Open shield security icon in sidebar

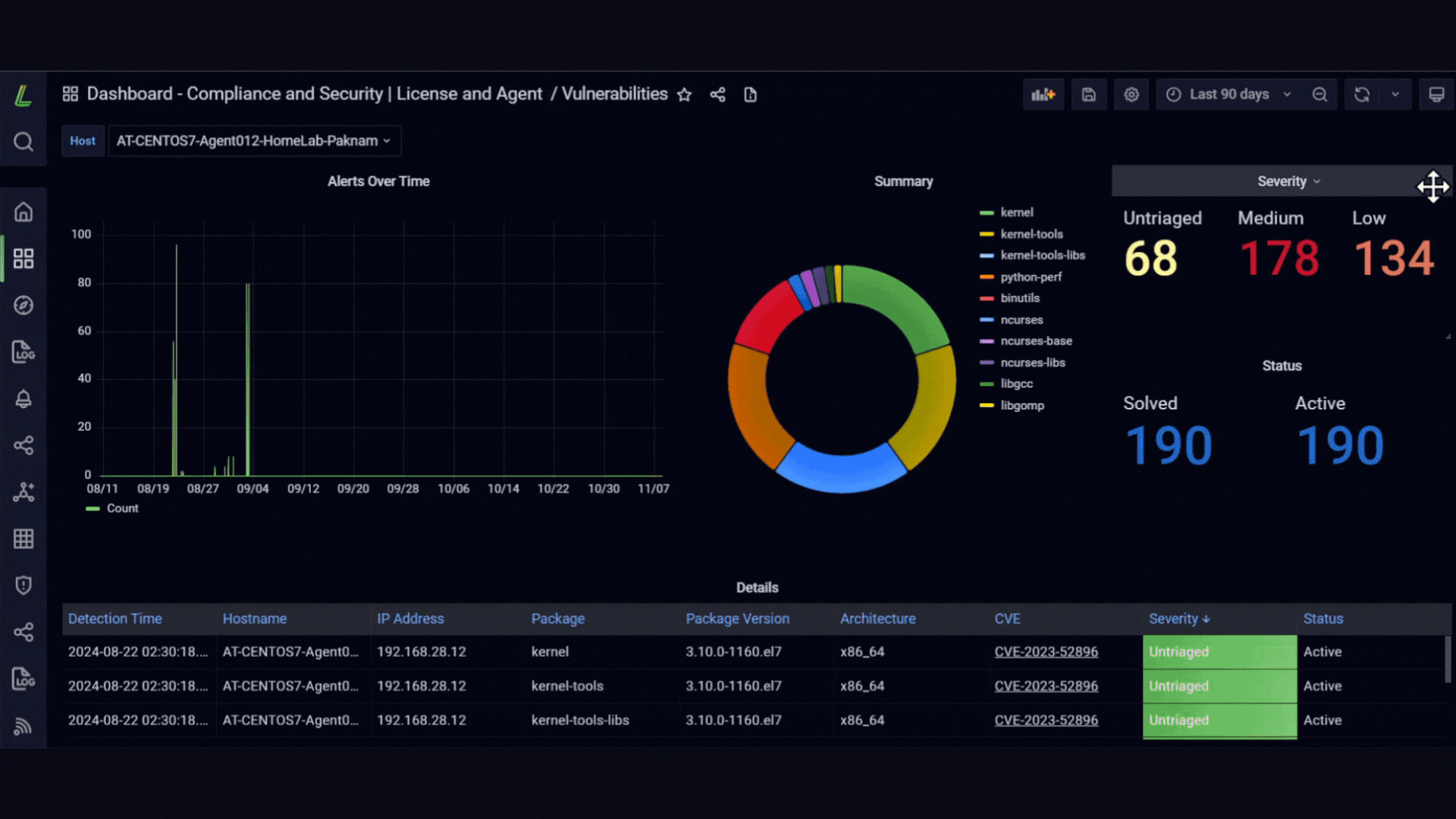[x=24, y=585]
